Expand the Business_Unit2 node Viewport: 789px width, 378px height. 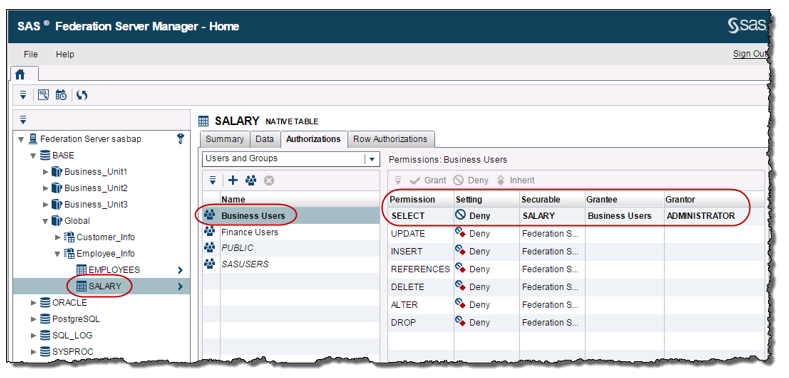pos(46,188)
